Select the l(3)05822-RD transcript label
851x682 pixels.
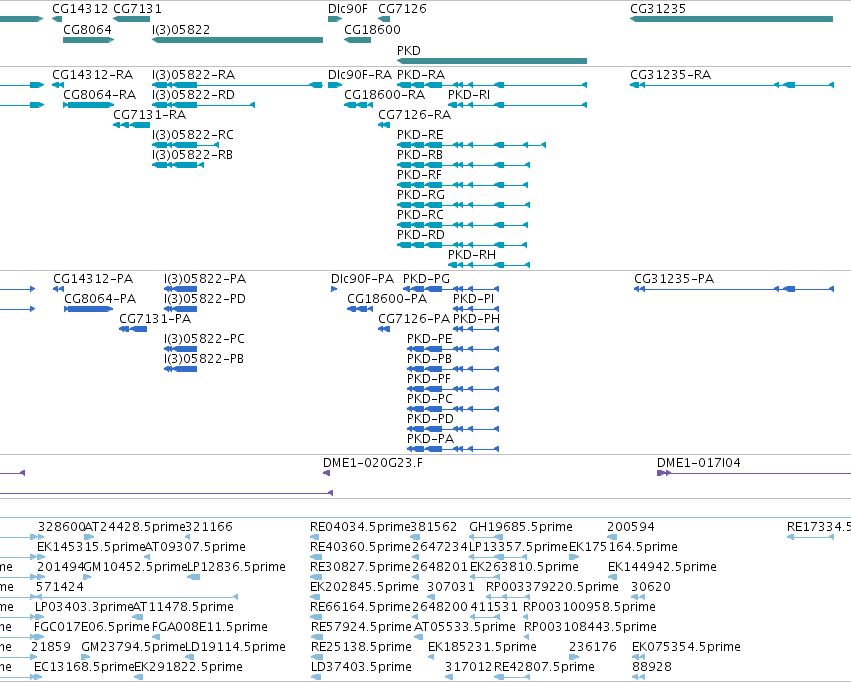click(x=193, y=94)
